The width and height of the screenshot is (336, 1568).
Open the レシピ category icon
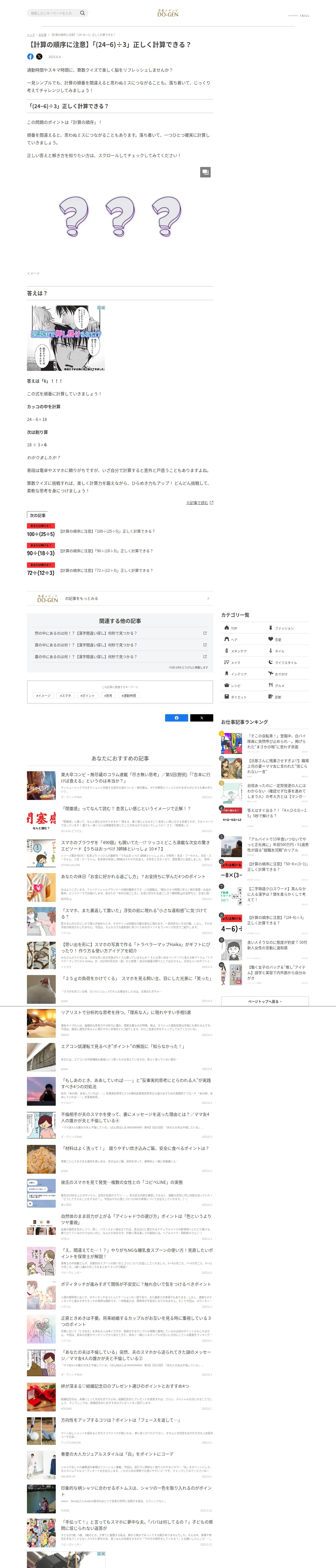tap(227, 685)
